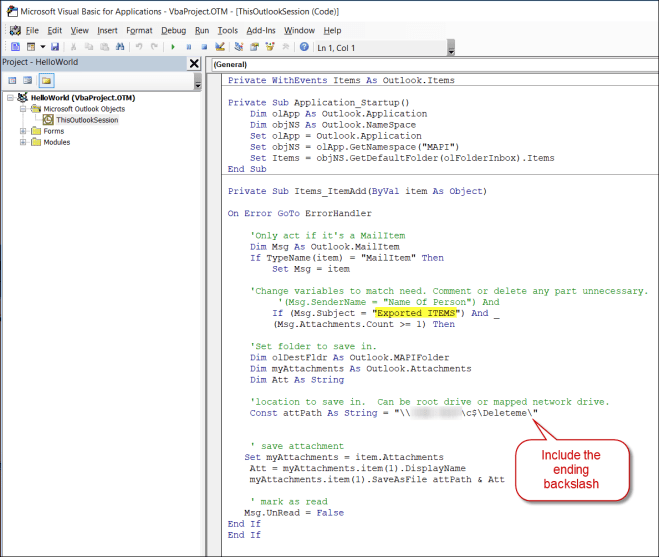Click the Find binoculars icon
The height and width of the screenshot is (557, 659).
120,47
